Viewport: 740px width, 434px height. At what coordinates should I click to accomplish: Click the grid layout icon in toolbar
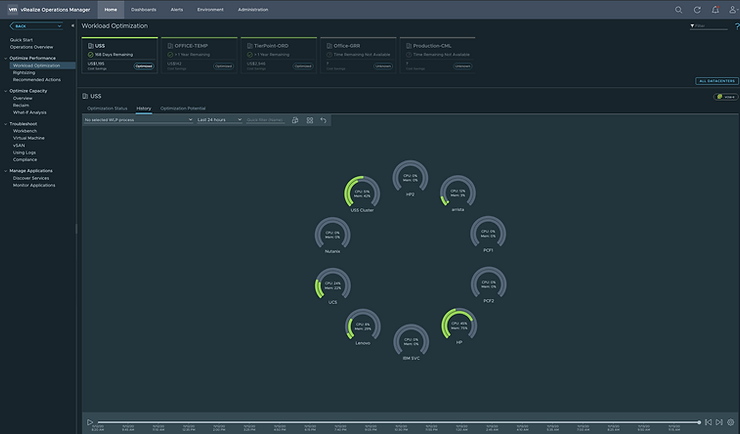click(310, 120)
